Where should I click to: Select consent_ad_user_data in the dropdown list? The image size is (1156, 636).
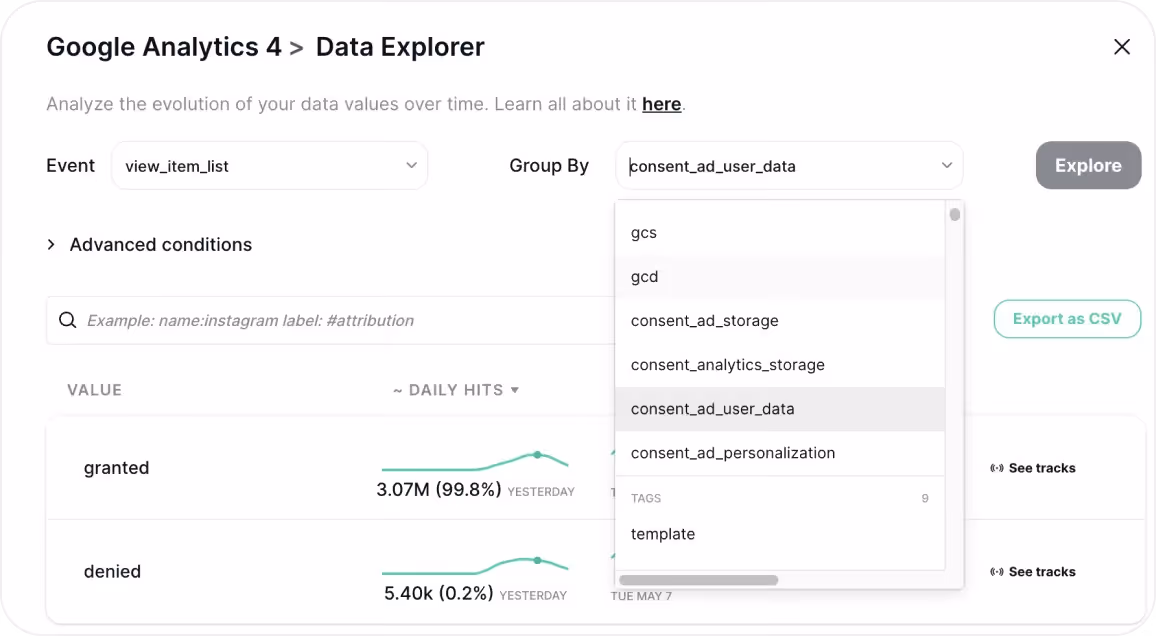[780, 409]
